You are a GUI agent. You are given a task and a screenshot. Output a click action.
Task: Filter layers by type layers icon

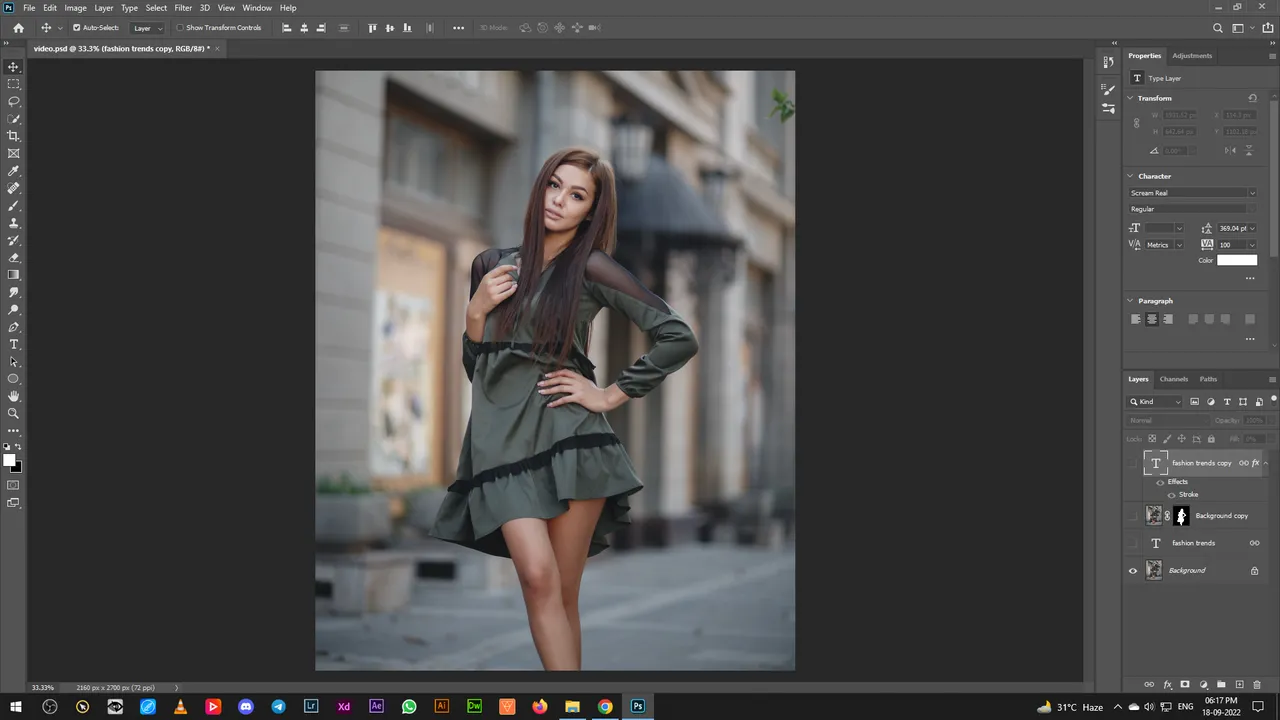1227,402
